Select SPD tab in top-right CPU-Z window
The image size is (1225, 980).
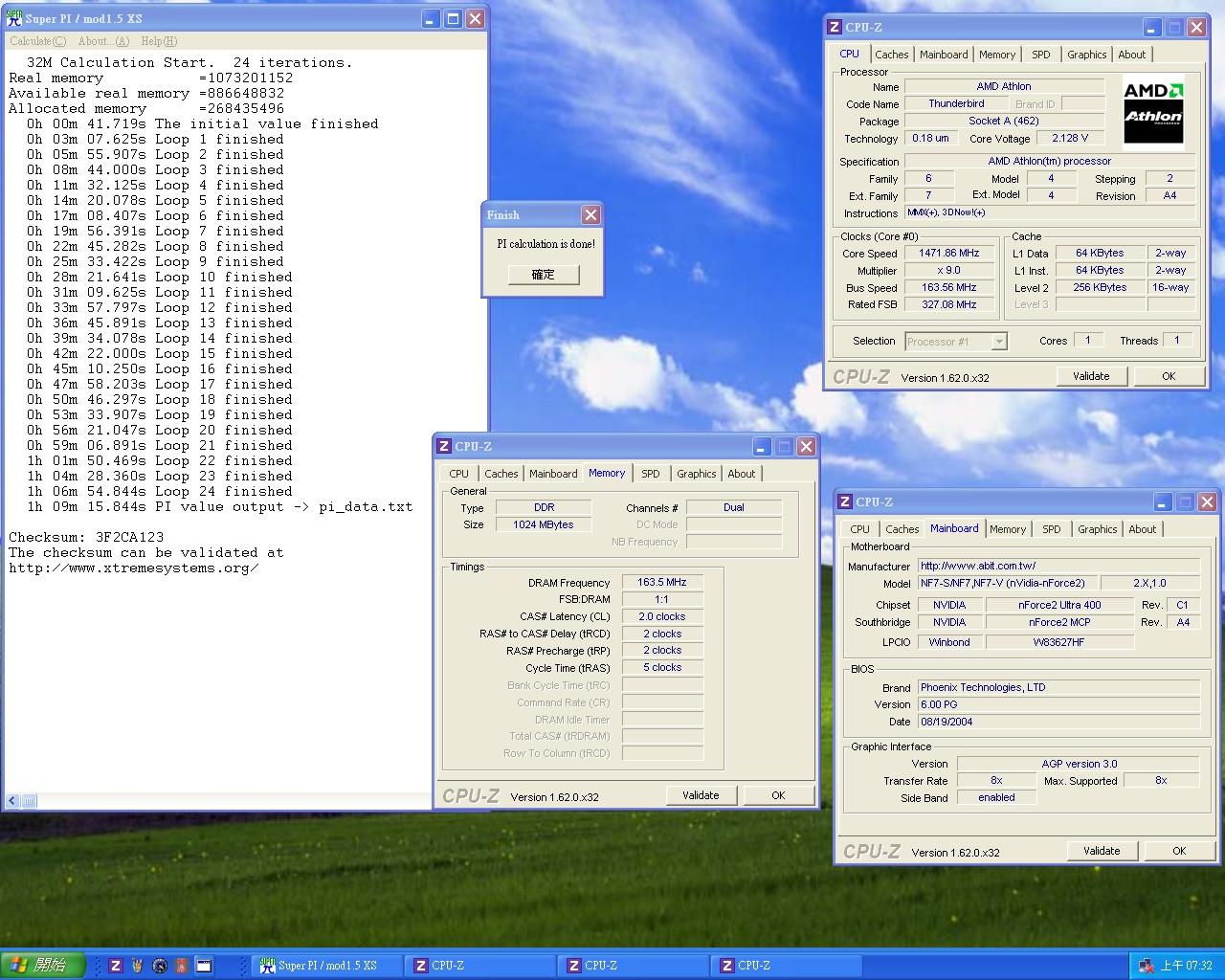1040,55
